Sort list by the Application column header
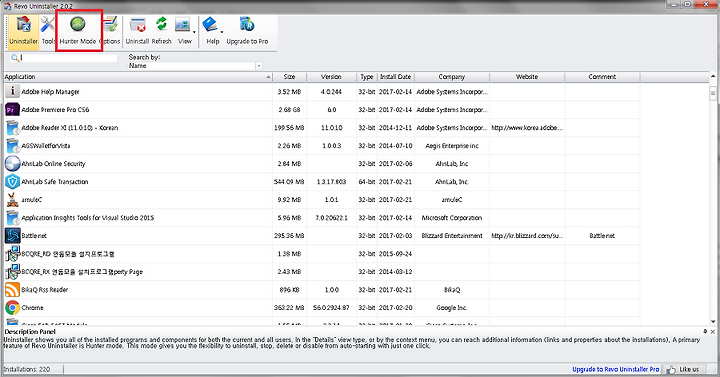This screenshot has width=720, height=377. 138,77
